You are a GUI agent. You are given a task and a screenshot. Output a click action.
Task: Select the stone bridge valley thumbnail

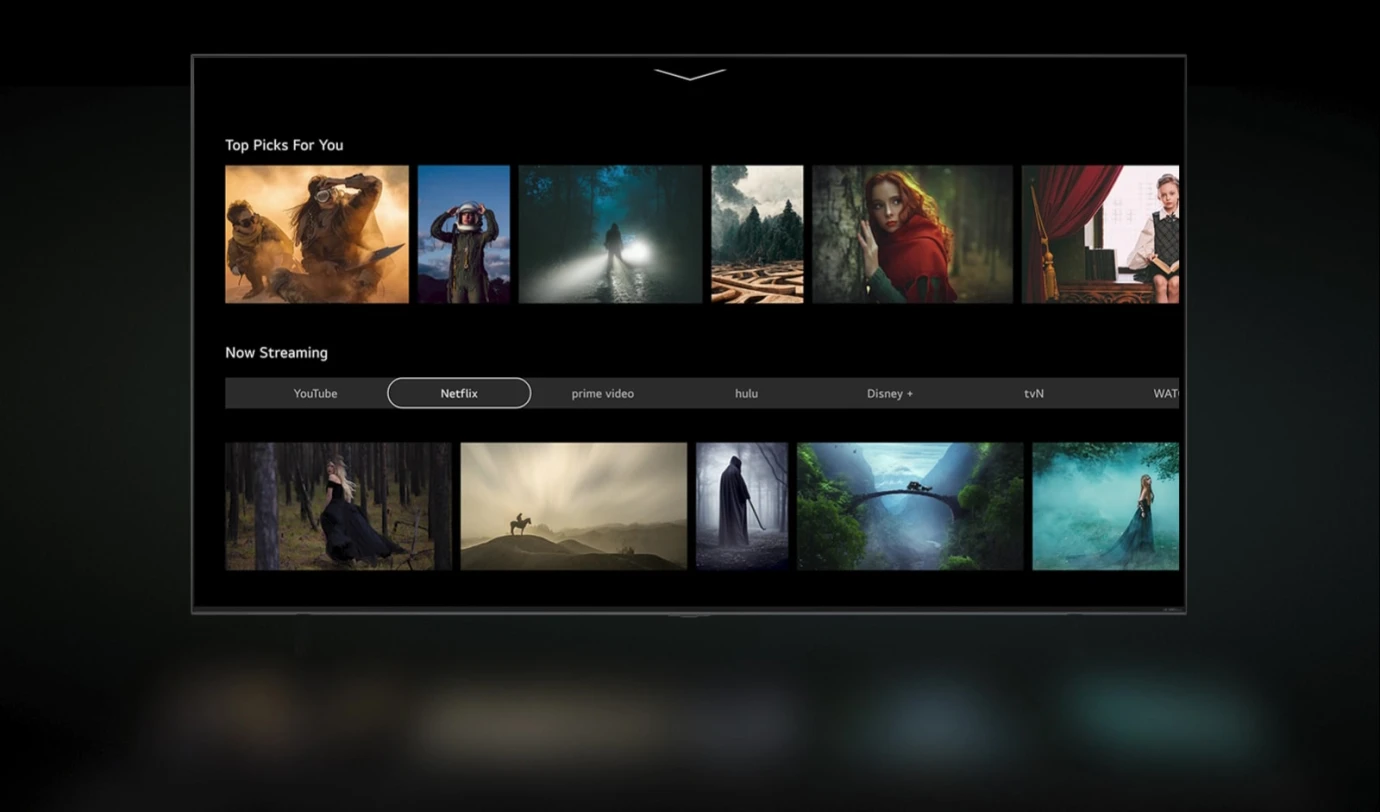coord(909,506)
